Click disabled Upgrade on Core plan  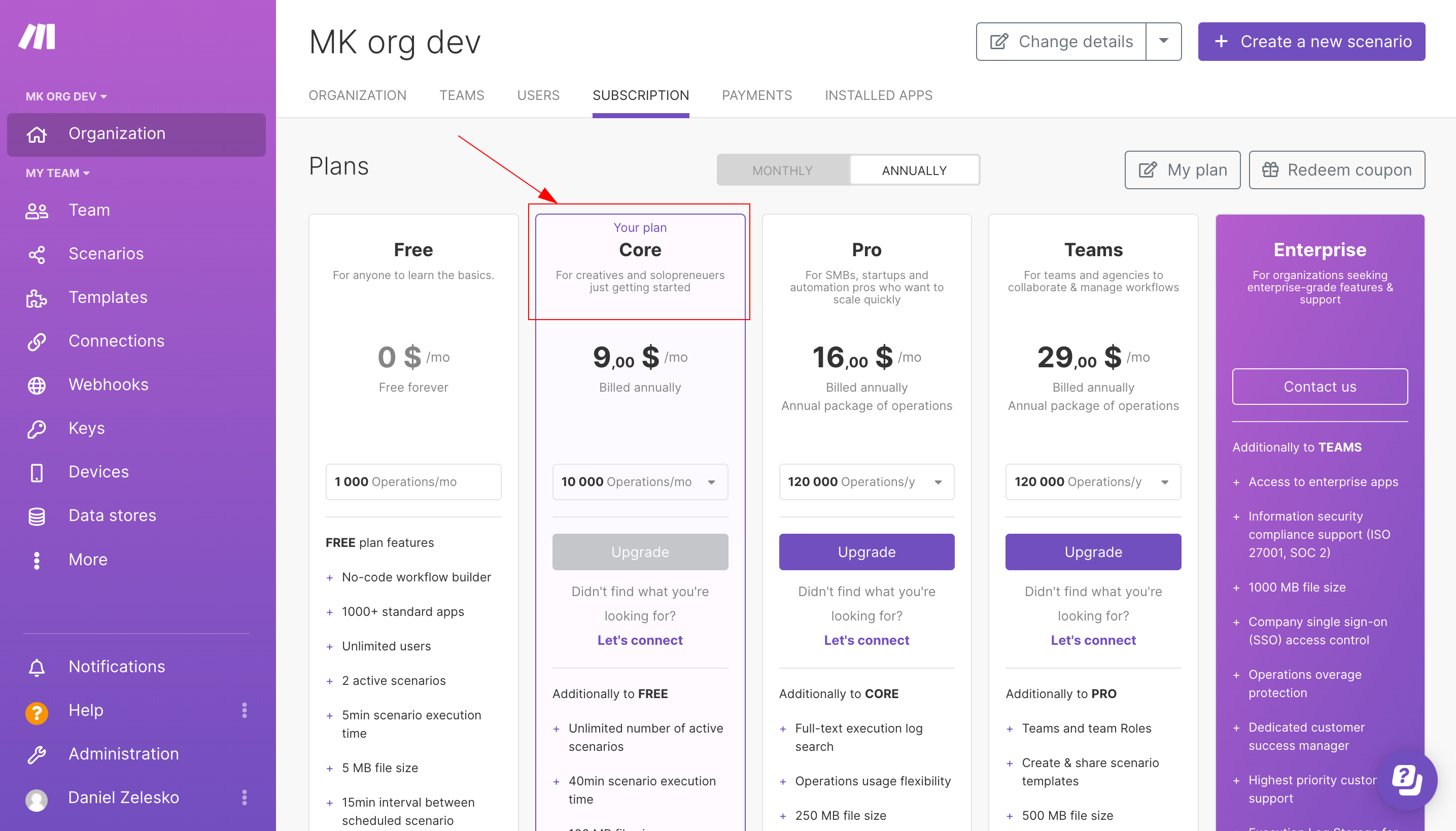640,552
